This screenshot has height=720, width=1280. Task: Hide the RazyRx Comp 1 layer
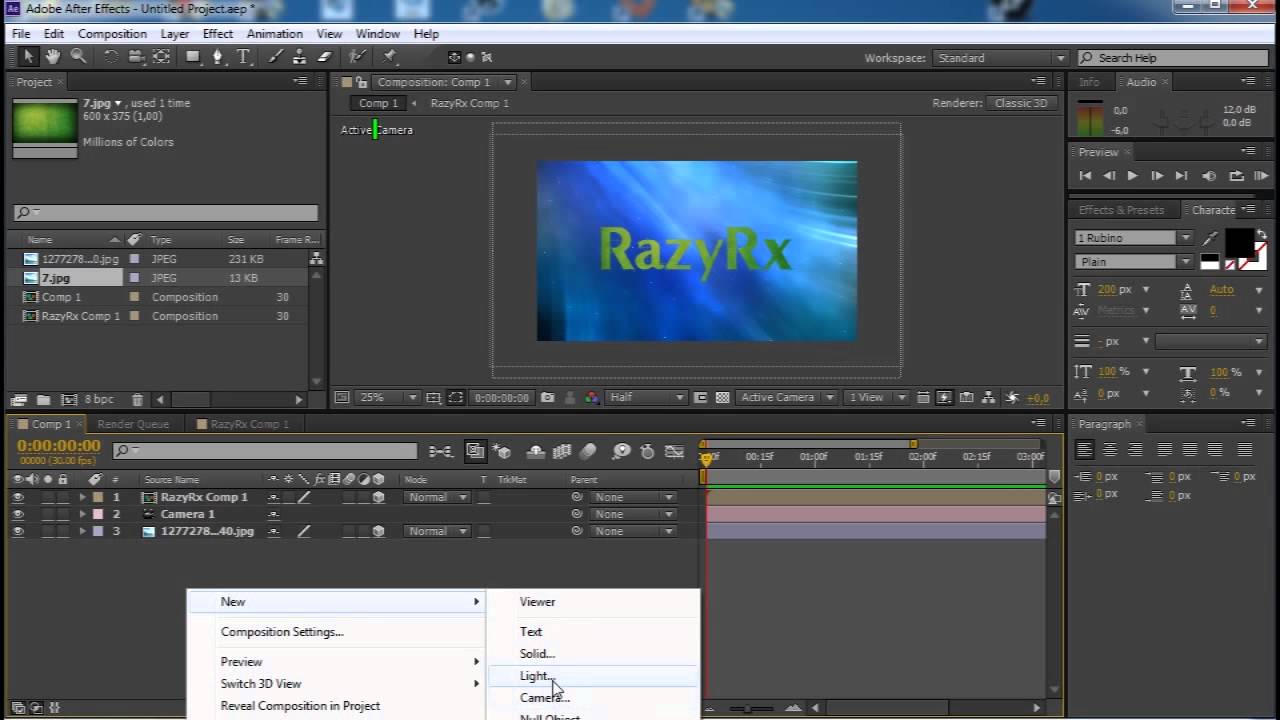(18, 497)
